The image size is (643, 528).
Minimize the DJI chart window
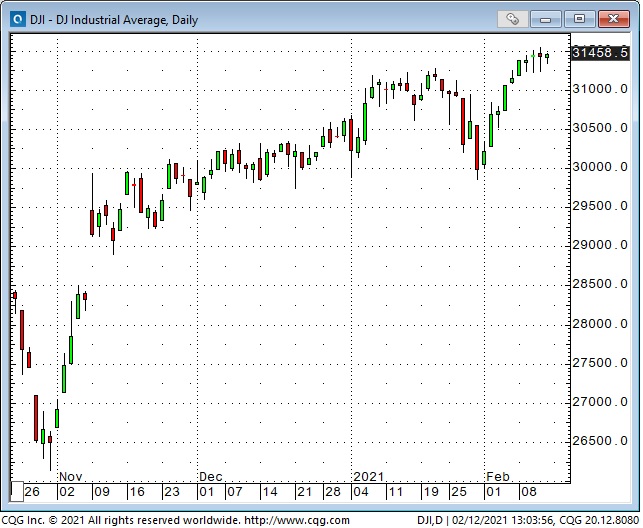[x=545, y=19]
